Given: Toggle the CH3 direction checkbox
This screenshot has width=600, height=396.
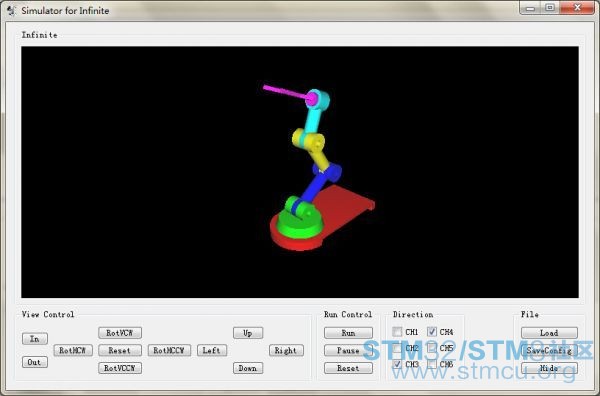Looking at the screenshot, I should (398, 364).
